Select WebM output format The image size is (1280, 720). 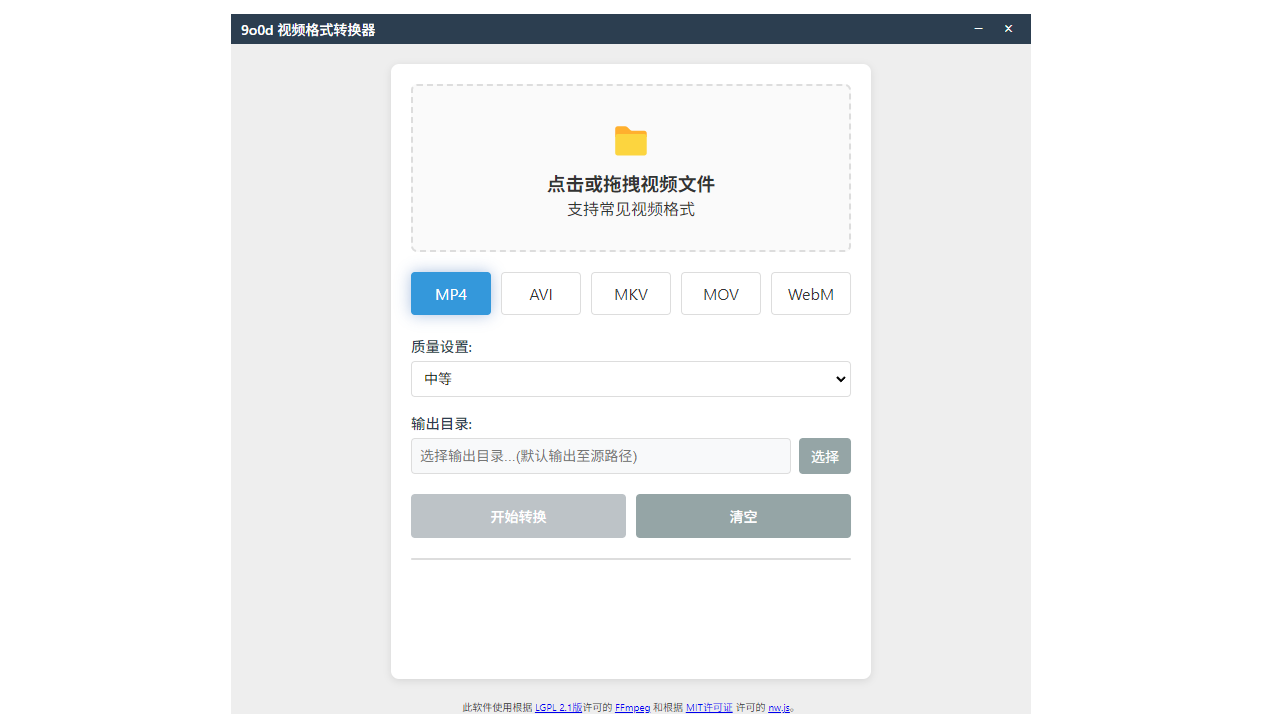click(x=810, y=293)
